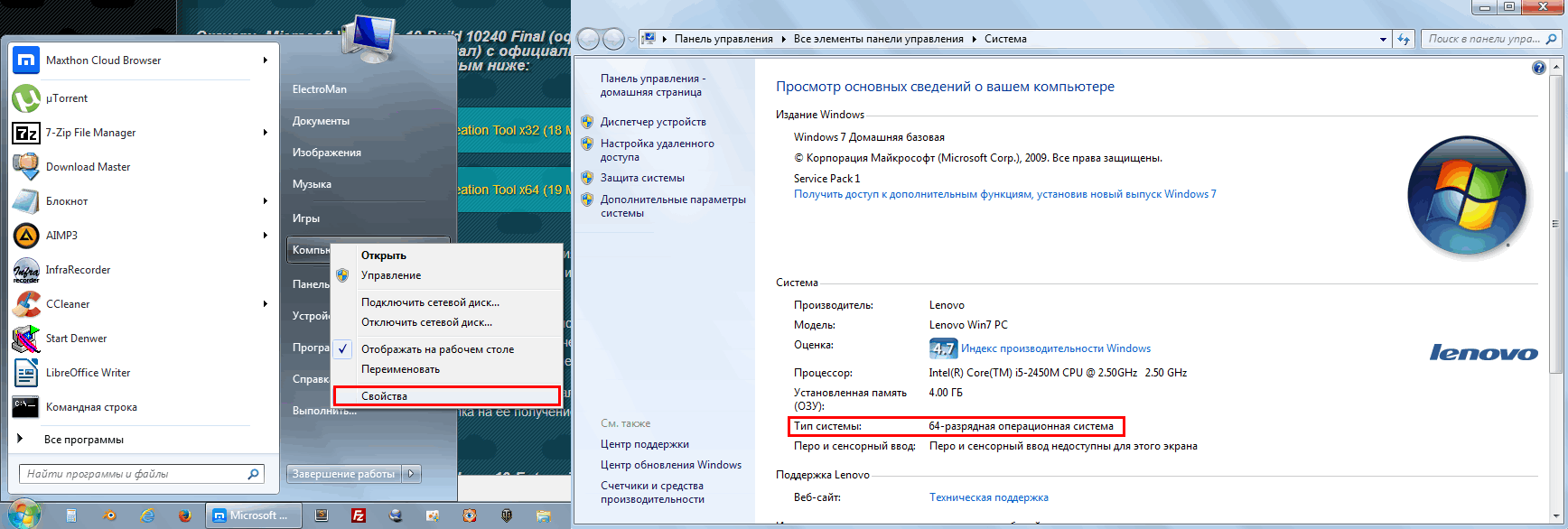Image resolution: width=1568 pixels, height=529 pixels.
Task: Open Счетчики и средства производительности link
Action: pos(652,492)
